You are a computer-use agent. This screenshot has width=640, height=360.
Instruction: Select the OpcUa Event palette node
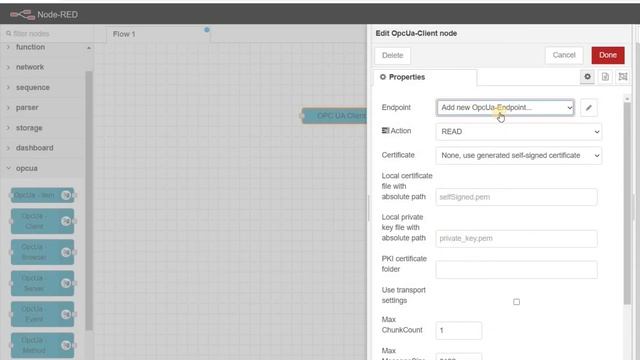(x=42, y=314)
